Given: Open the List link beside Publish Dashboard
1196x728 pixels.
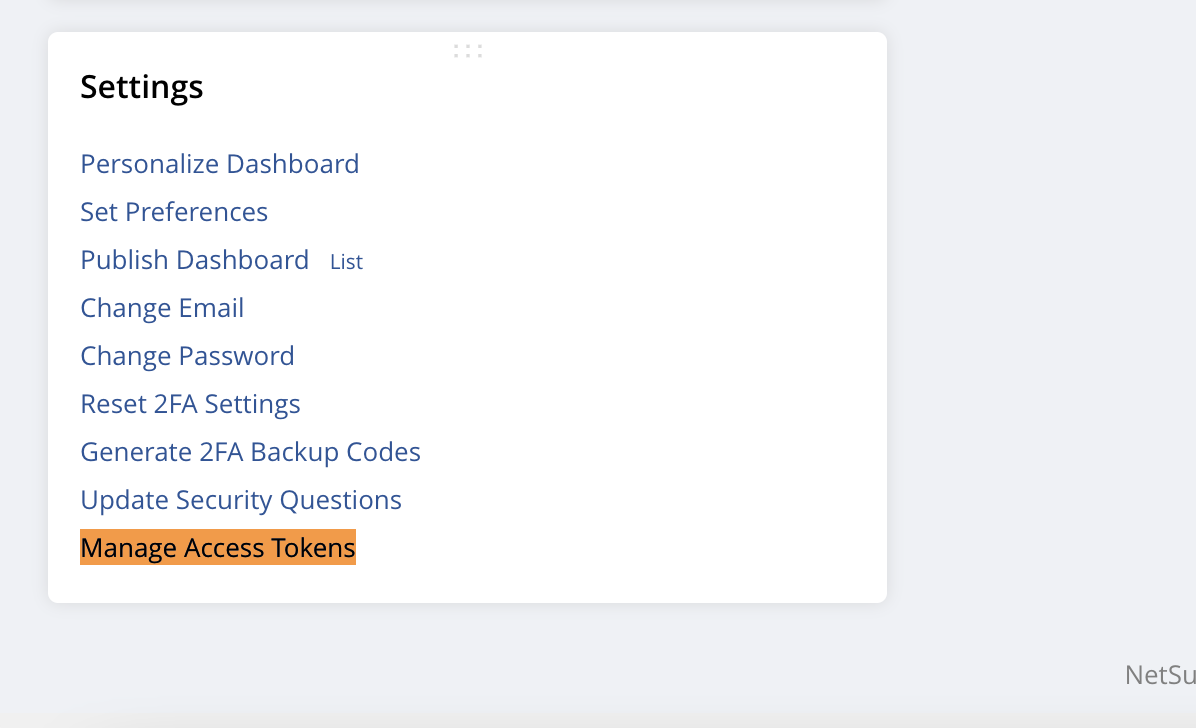Looking at the screenshot, I should (x=346, y=262).
